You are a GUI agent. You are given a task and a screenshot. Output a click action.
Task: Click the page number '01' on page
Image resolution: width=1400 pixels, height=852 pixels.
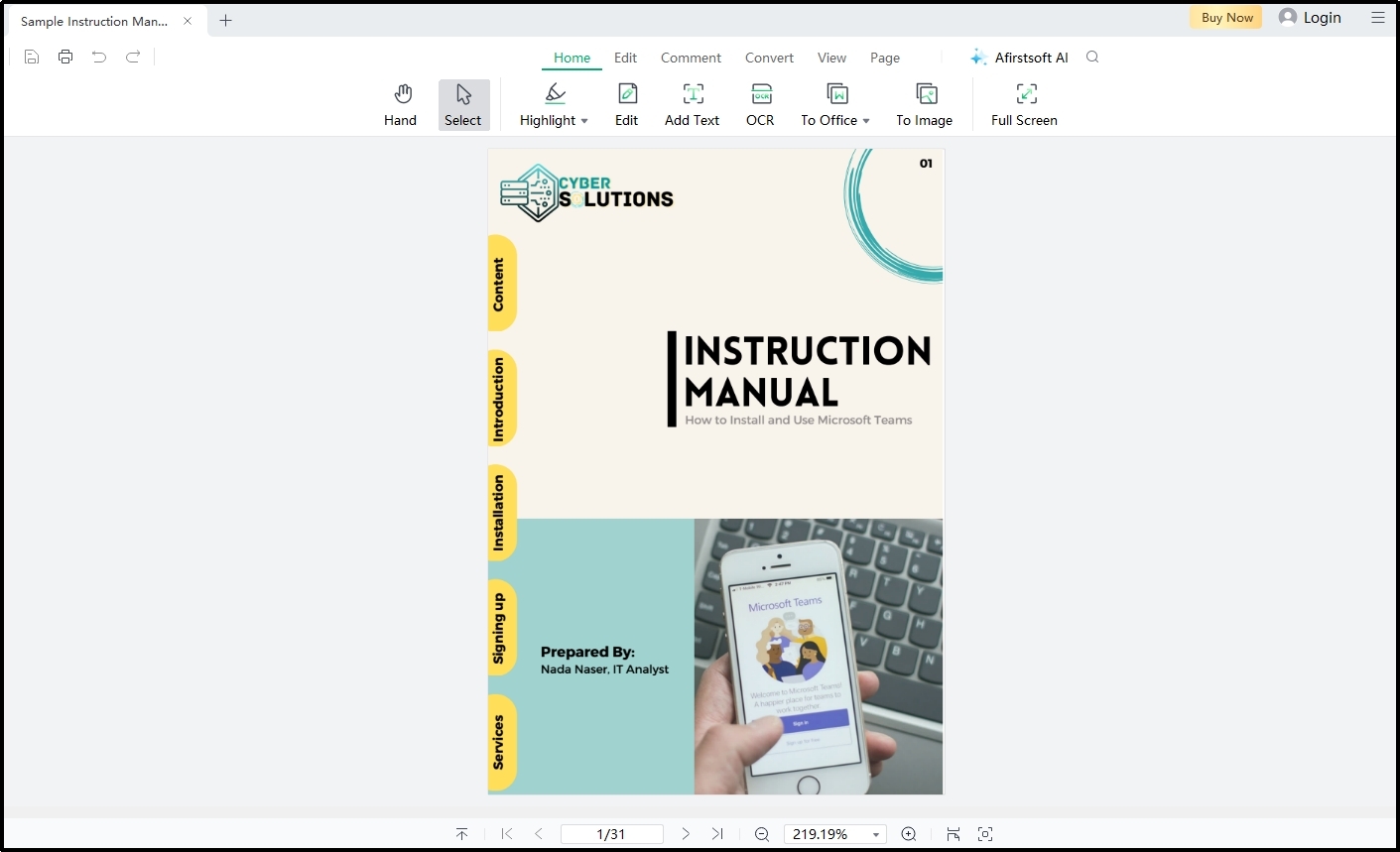coord(926,164)
